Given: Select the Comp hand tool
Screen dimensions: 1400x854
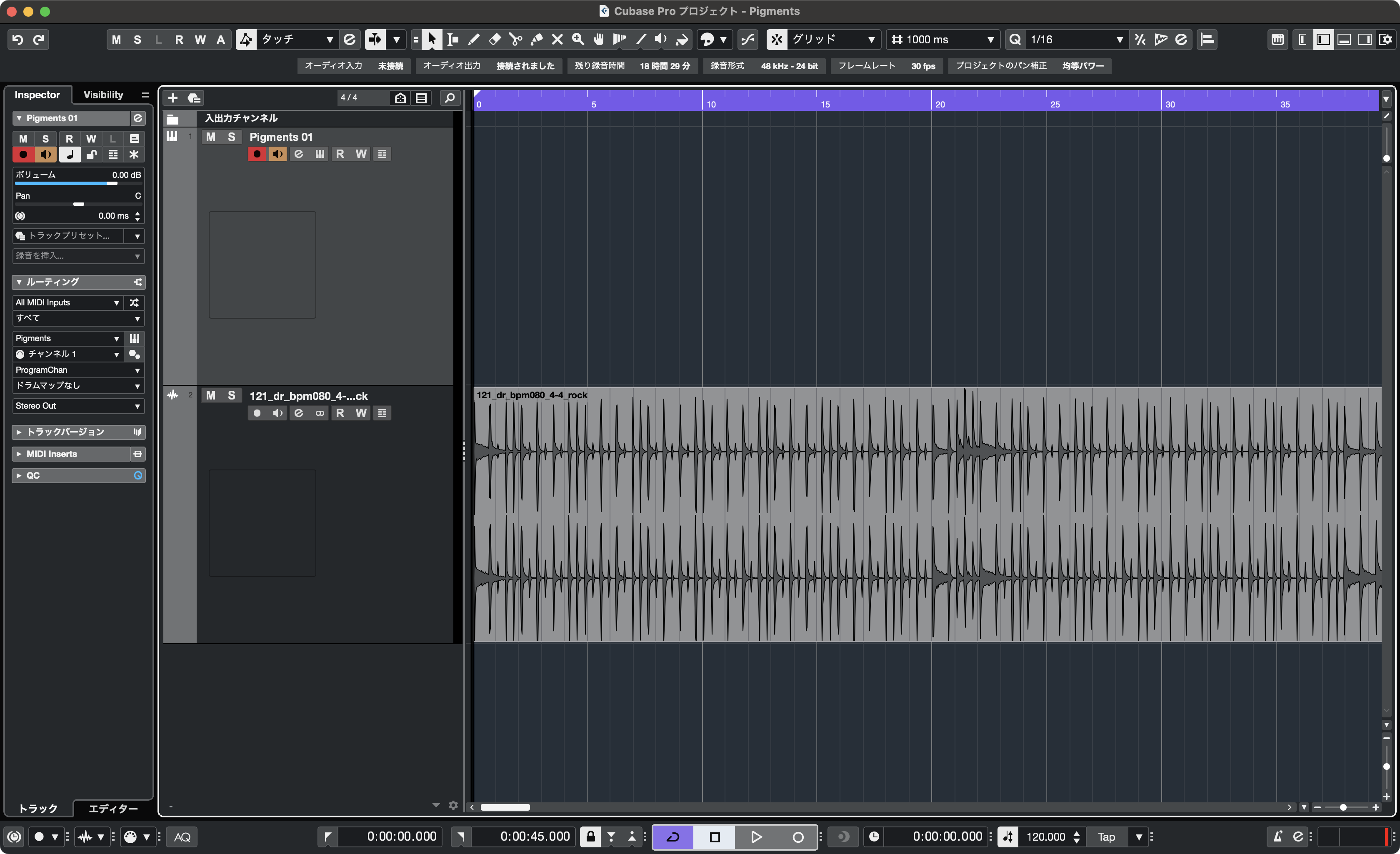Looking at the screenshot, I should (x=599, y=39).
